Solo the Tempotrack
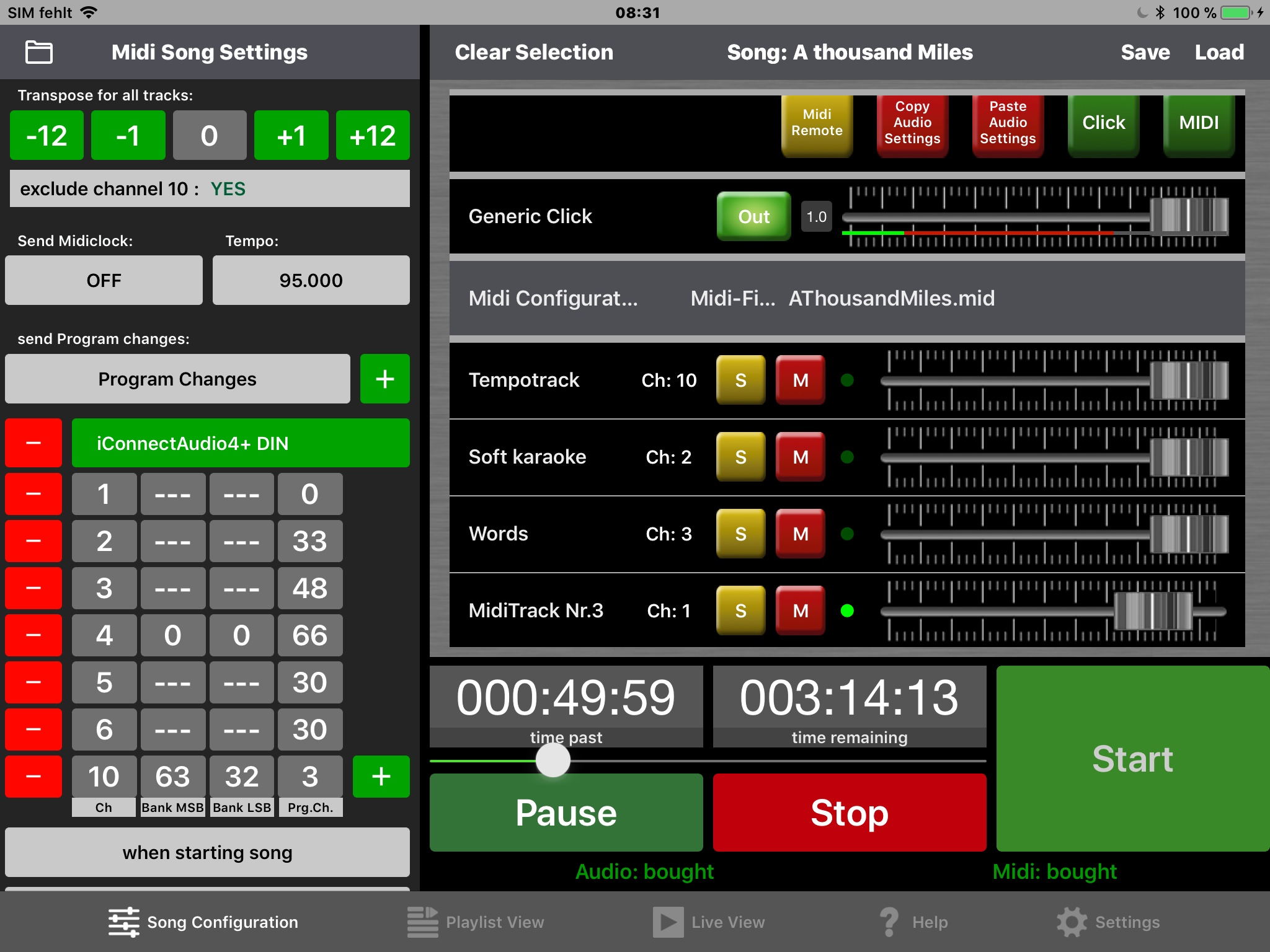 (x=740, y=380)
